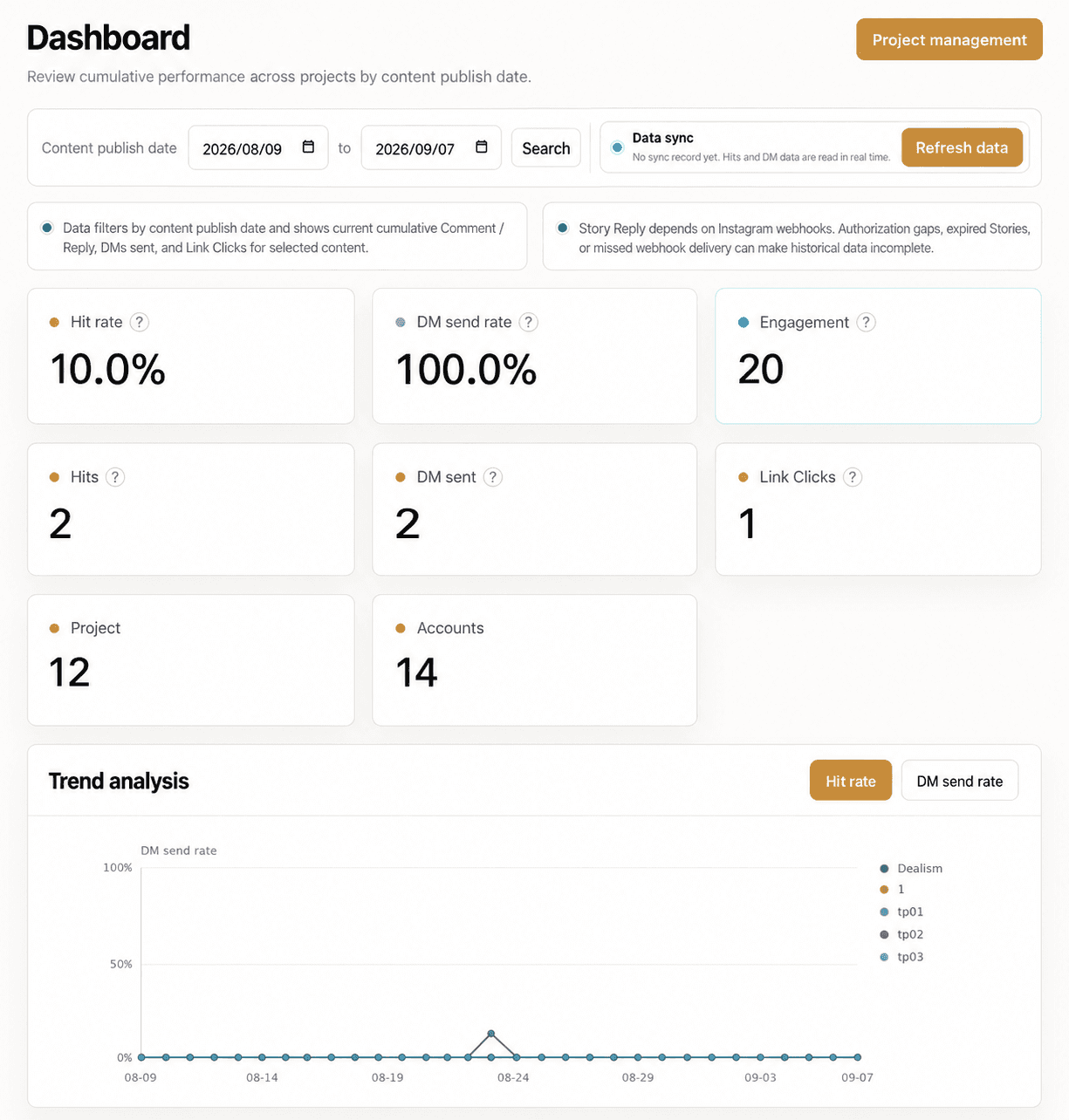Click the 50% y-axis label
Screen dimensions: 1069x1120
(121, 964)
